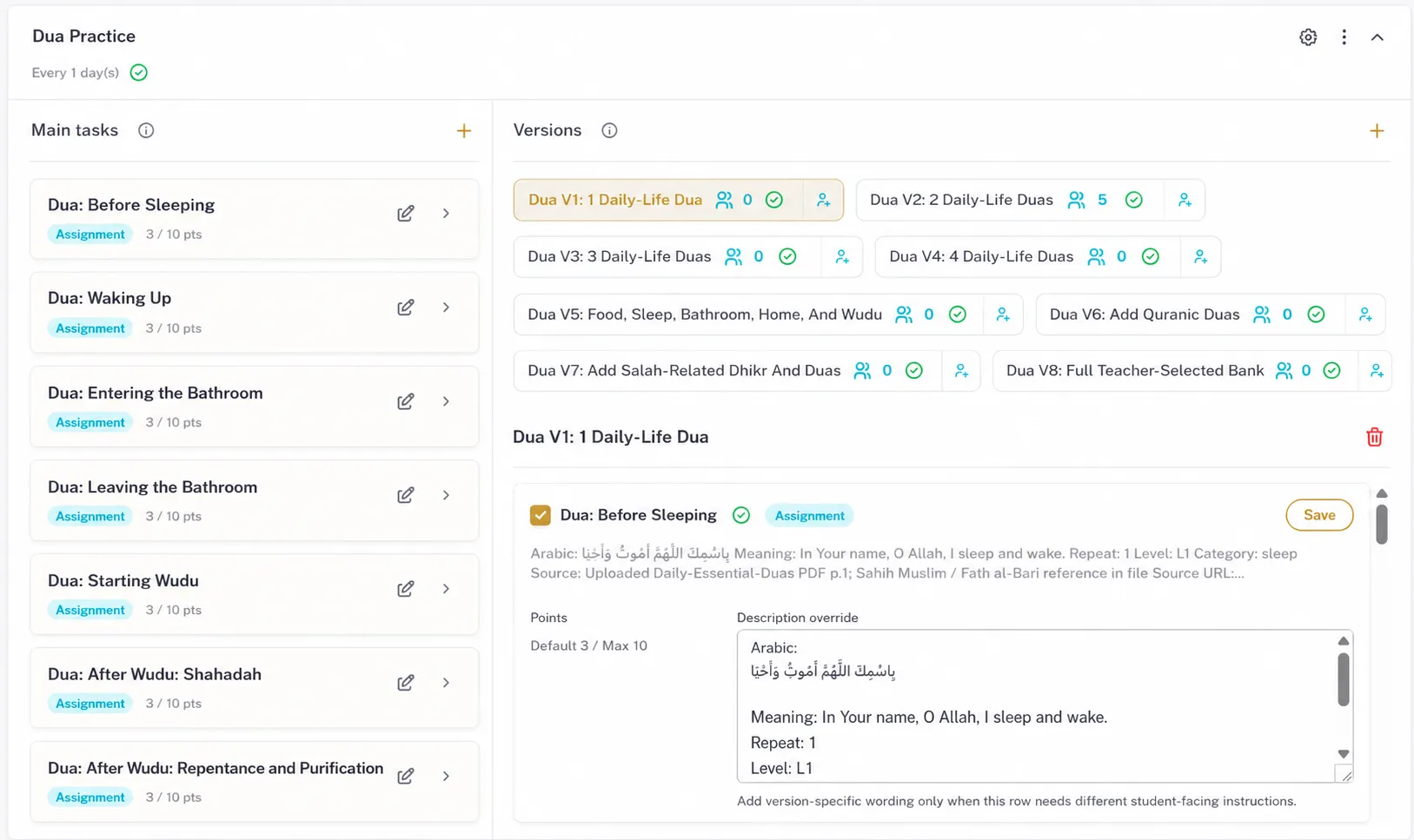
Task: Assign students to Dua V2
Action: (x=1185, y=200)
